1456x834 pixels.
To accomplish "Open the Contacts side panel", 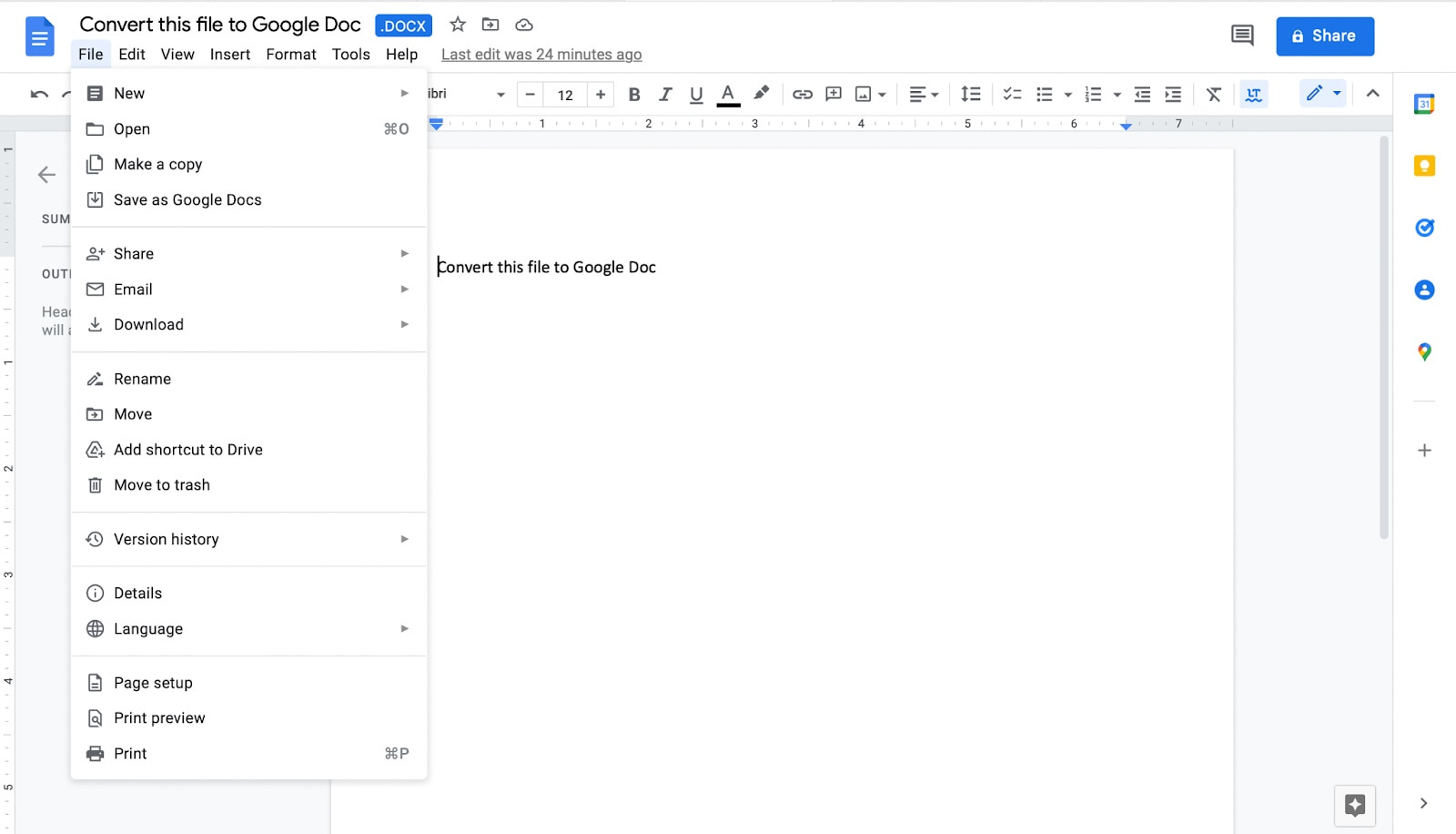I will (x=1424, y=290).
